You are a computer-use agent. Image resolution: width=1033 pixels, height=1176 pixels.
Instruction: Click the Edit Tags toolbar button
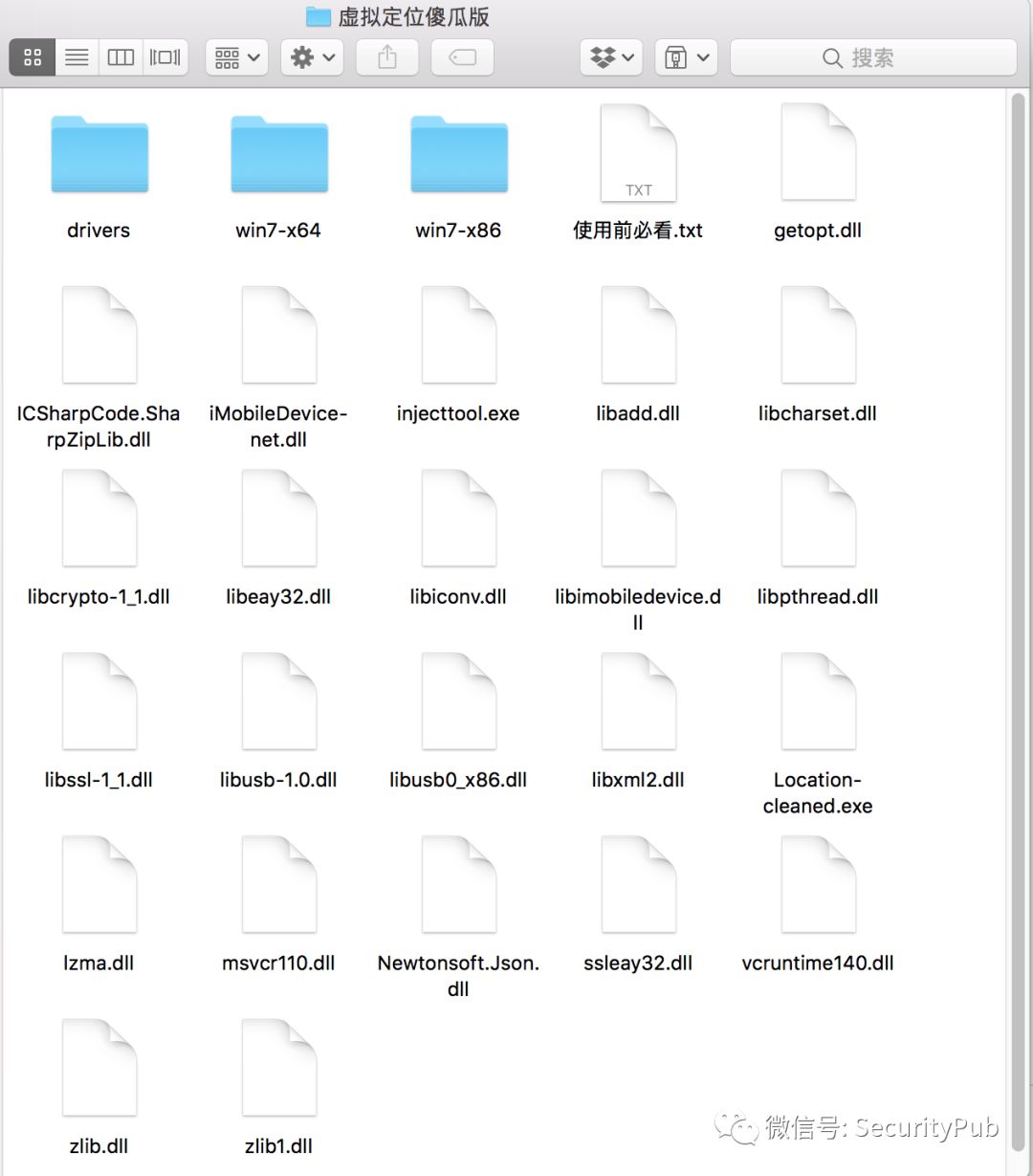[462, 57]
